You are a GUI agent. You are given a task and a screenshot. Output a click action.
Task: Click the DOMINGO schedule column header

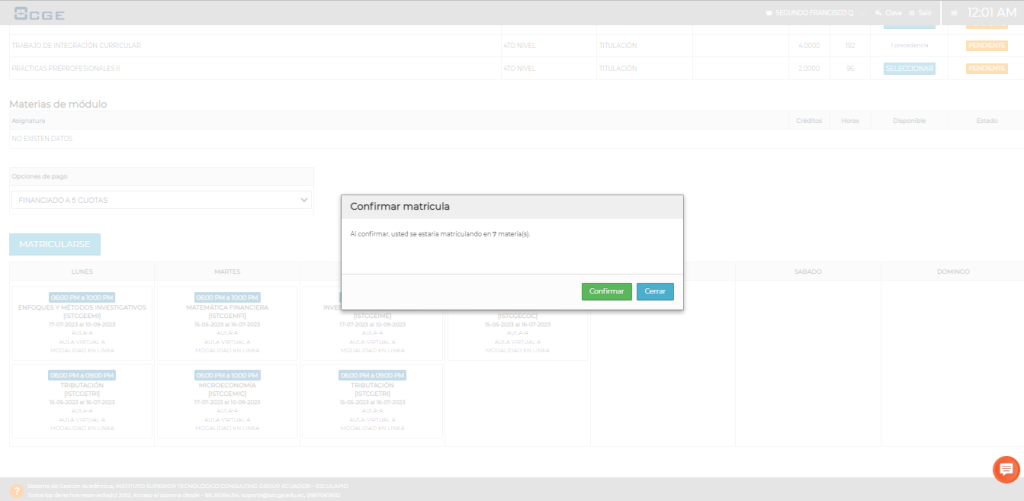[953, 271]
